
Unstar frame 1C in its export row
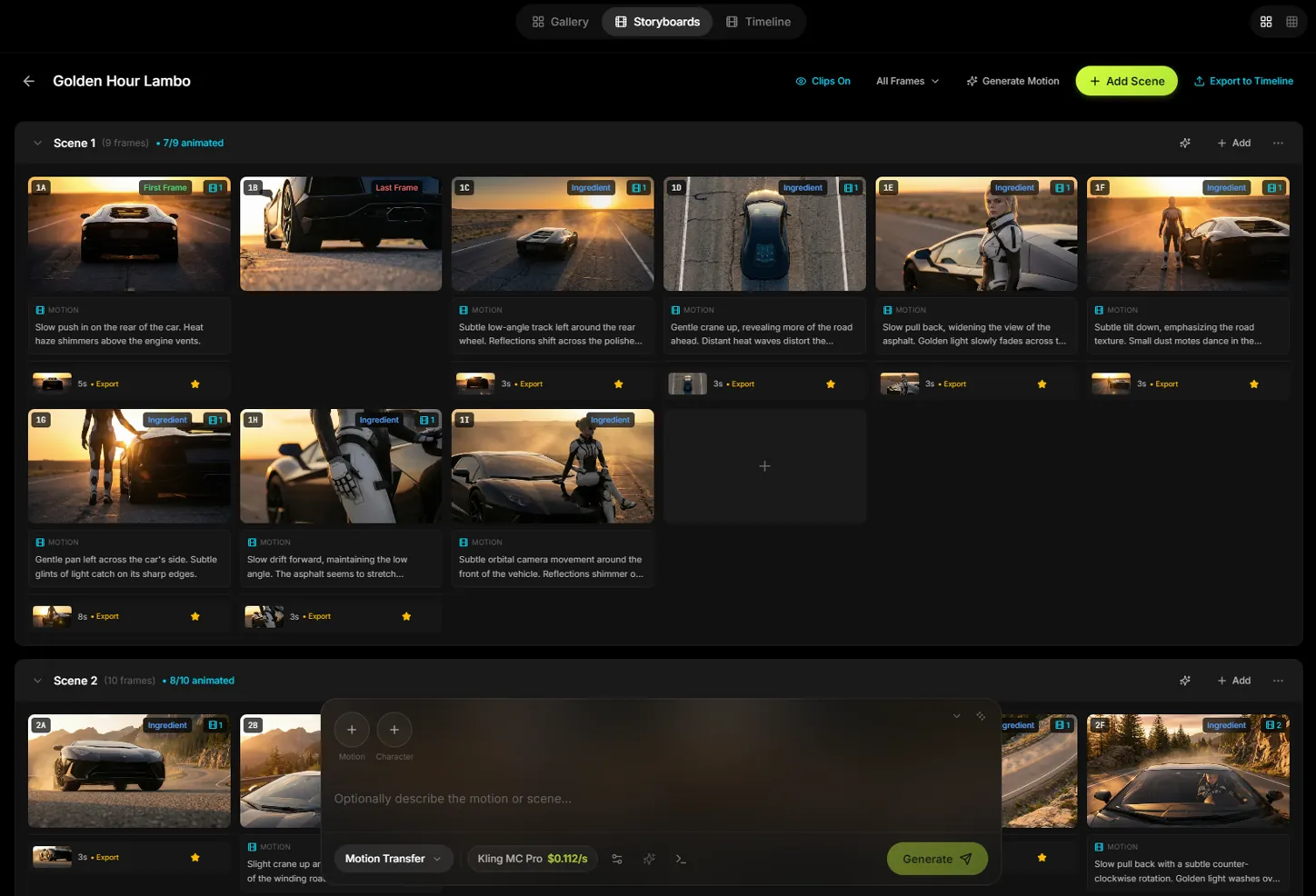point(619,383)
